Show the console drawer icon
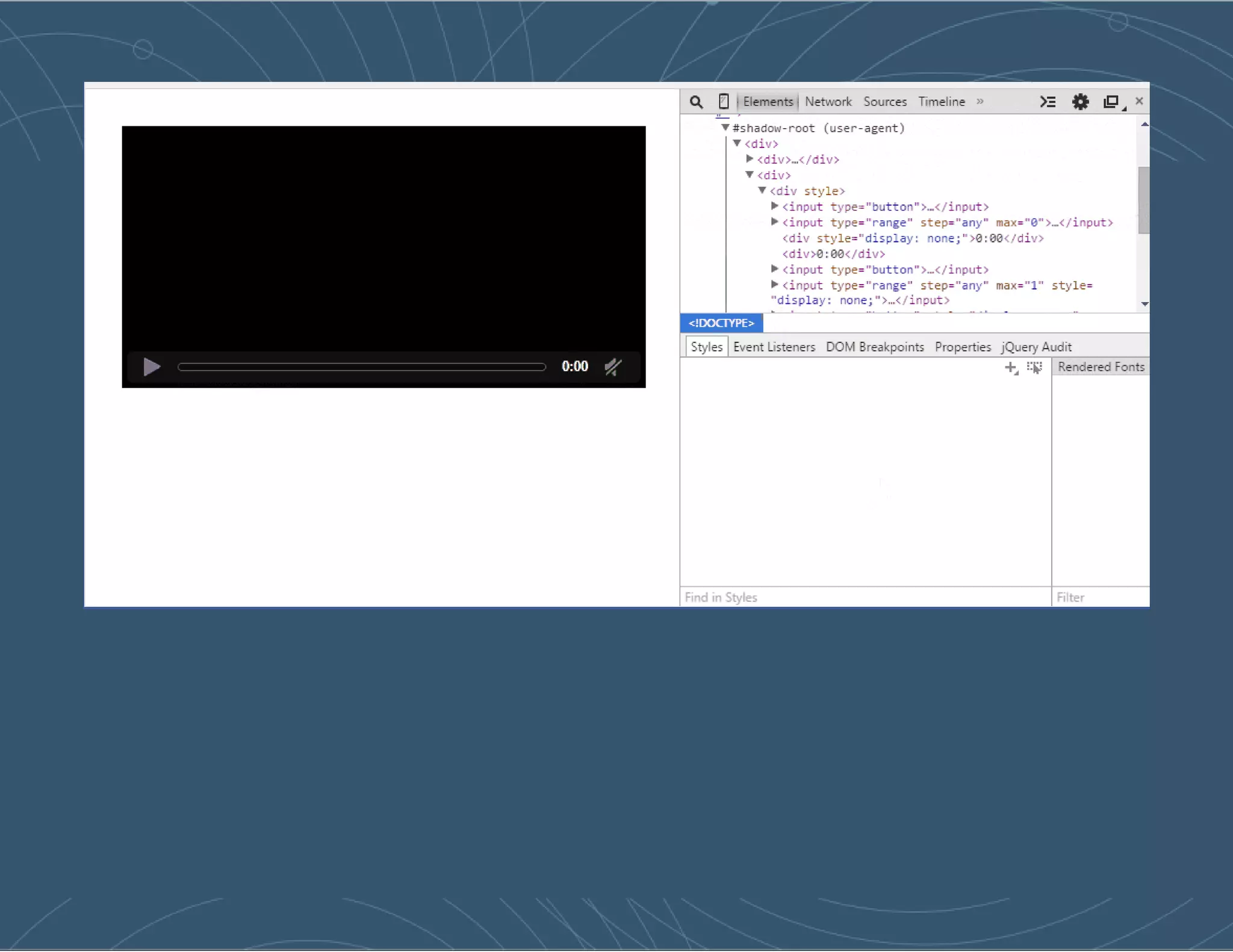 [x=1048, y=102]
